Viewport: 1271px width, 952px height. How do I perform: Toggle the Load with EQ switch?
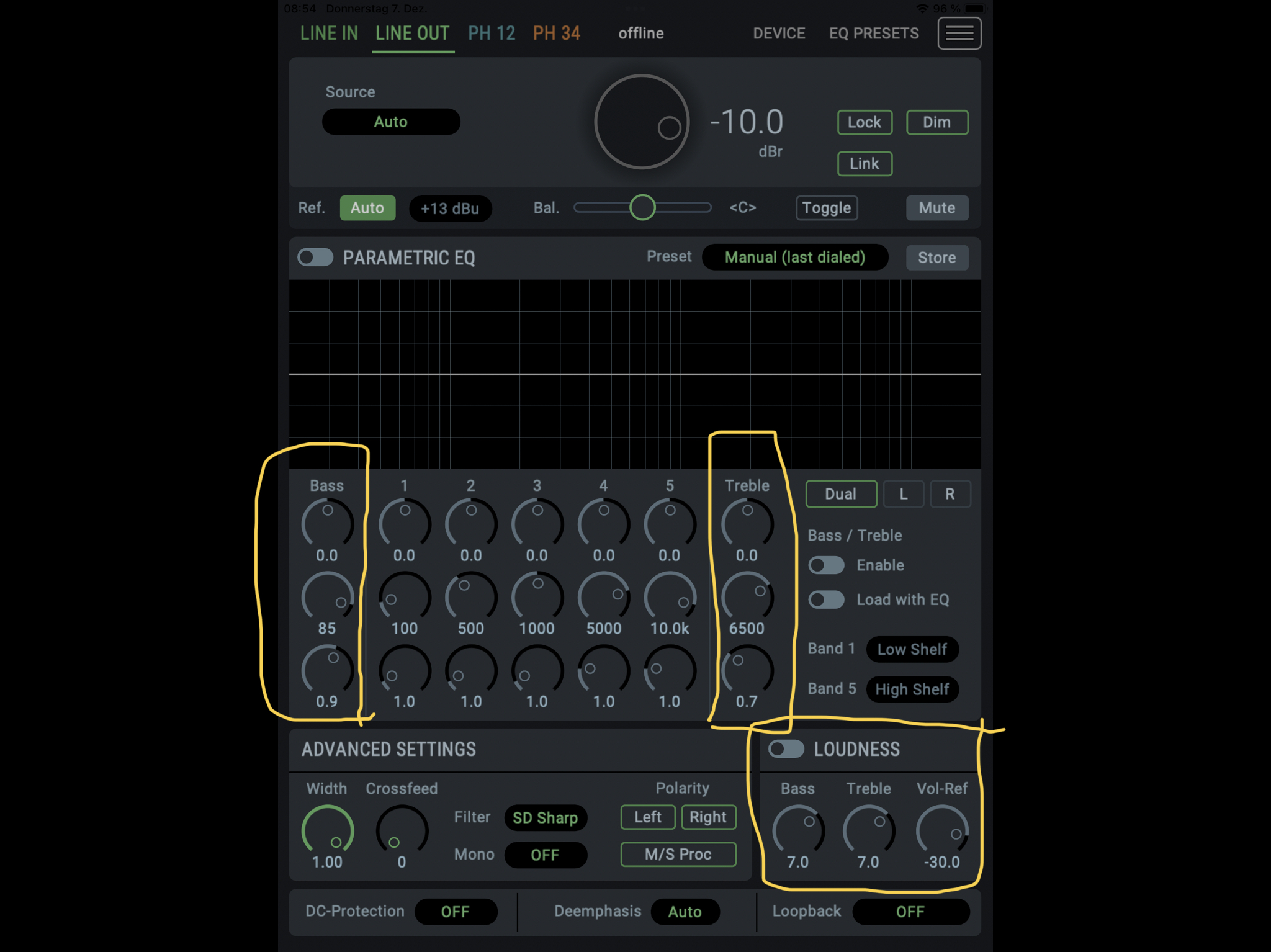click(826, 599)
